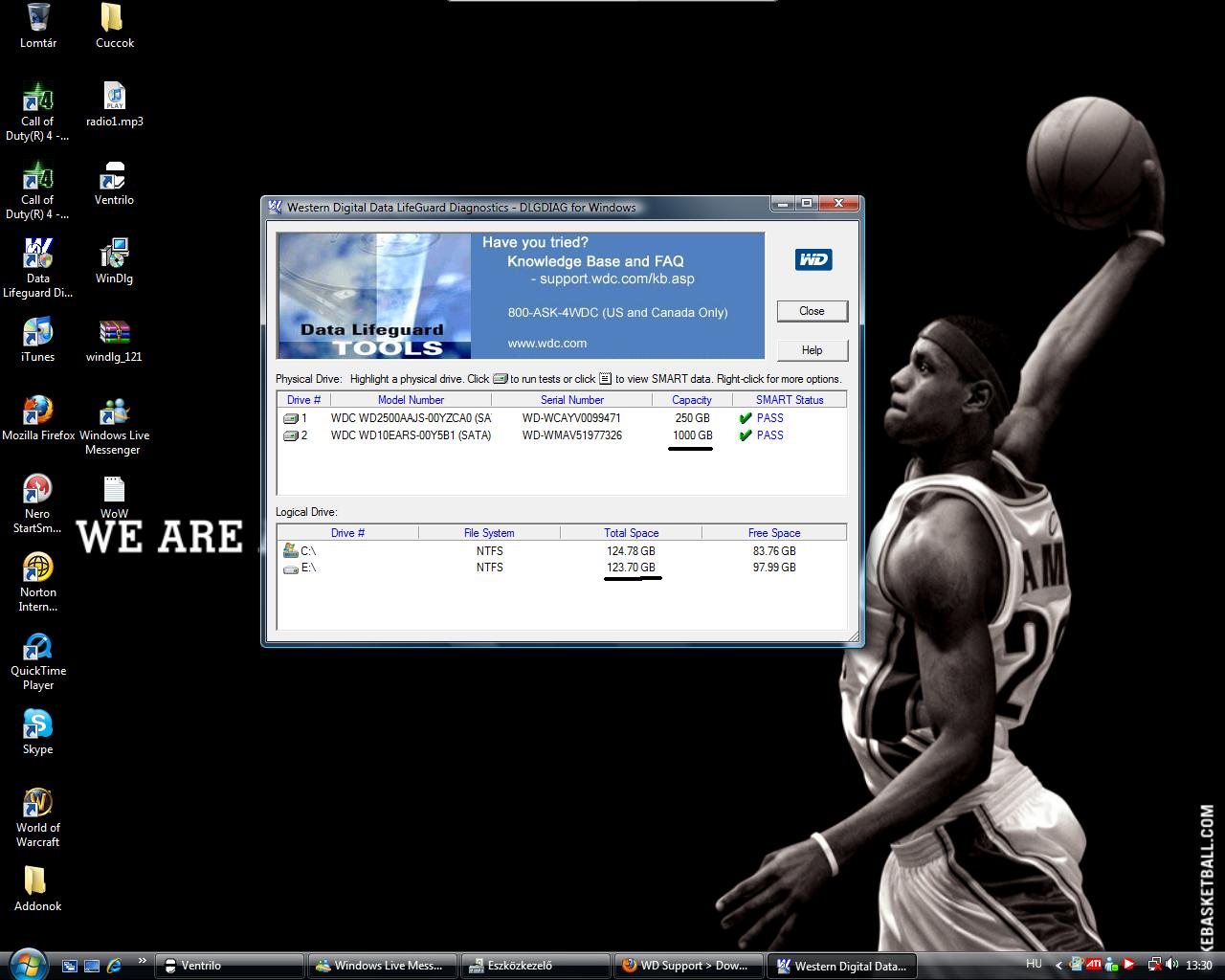1225x980 pixels.
Task: Click serial number WD-WCAYV0099471
Action: pyautogui.click(x=571, y=418)
